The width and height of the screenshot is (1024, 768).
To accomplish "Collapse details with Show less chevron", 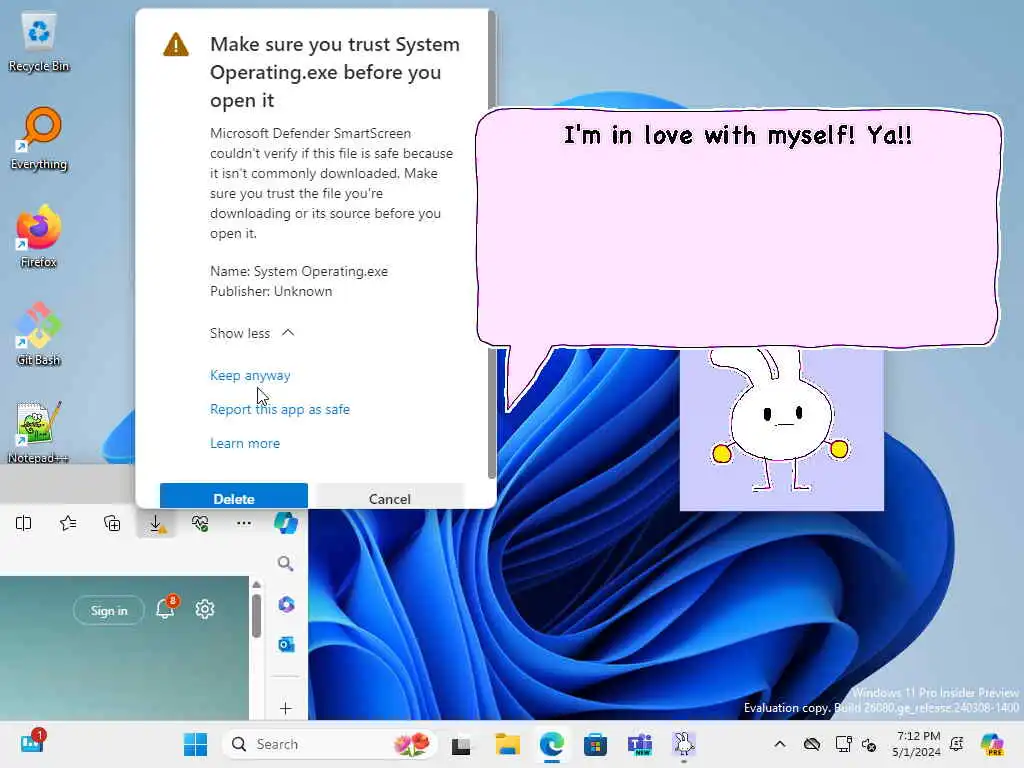I will 252,333.
